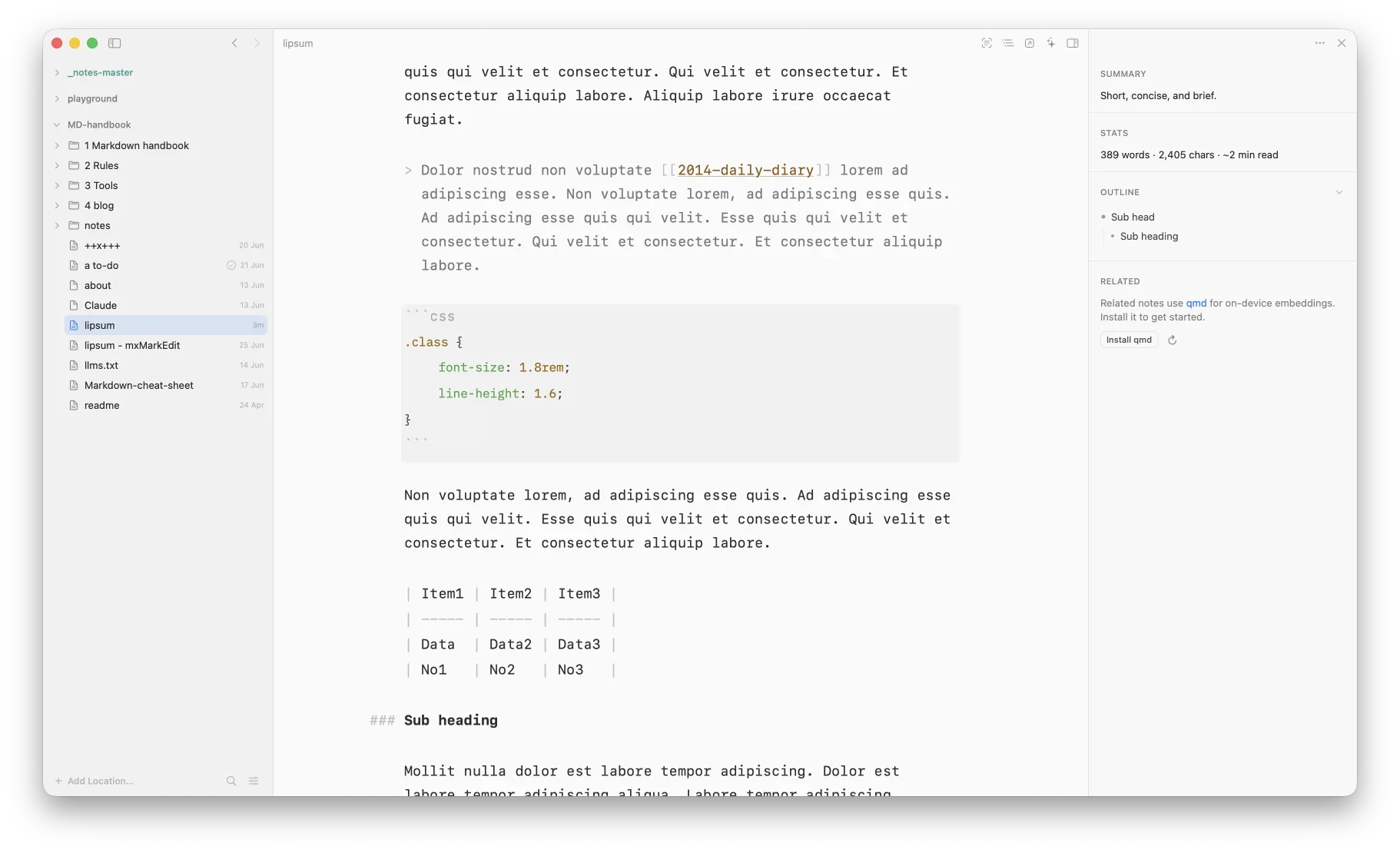The width and height of the screenshot is (1400, 853).
Task: Toggle the left sidebar panel icon
Action: (114, 43)
